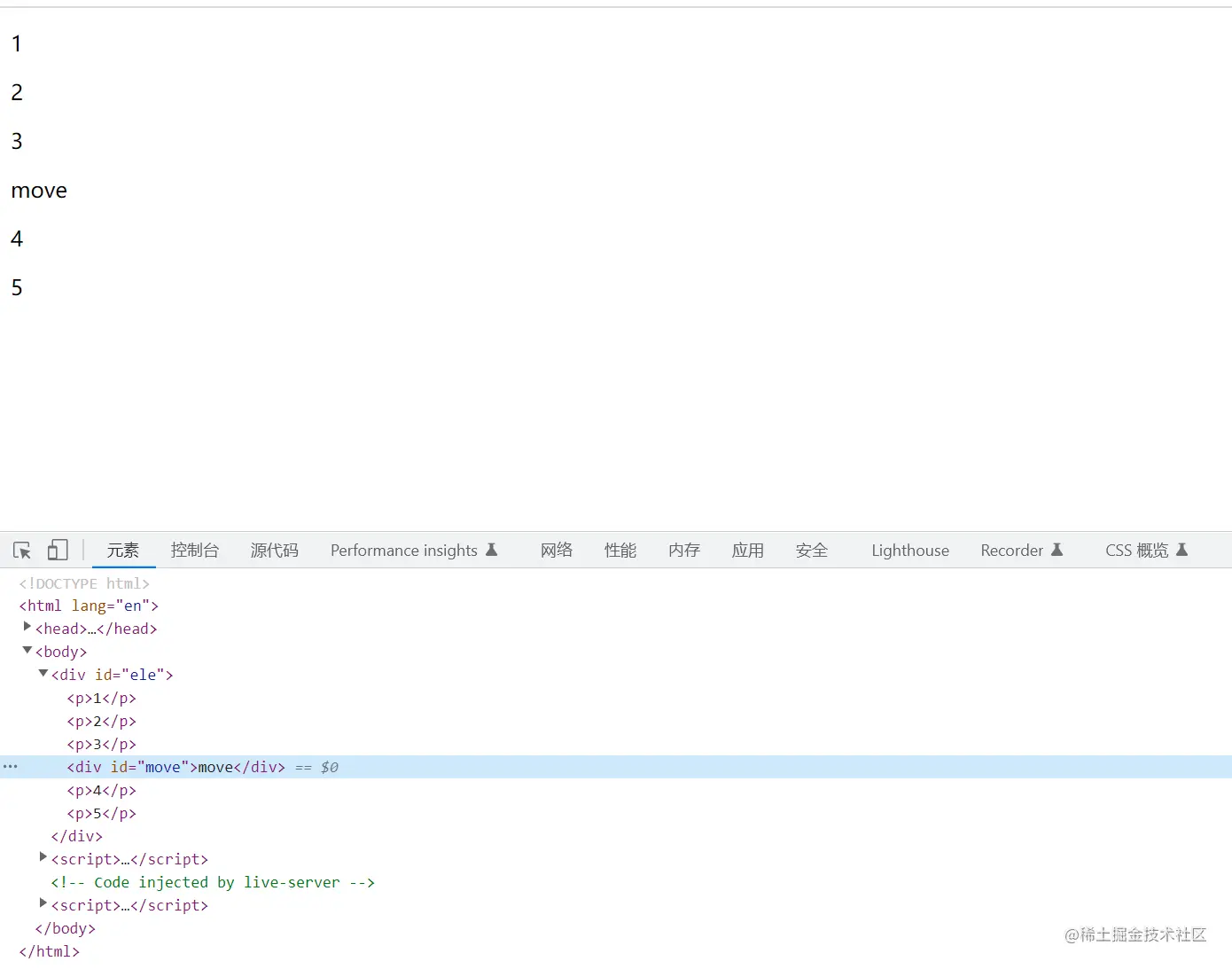Collapse the div id="ele" node
Viewport: 1232px width, 969px height.
coord(43,673)
